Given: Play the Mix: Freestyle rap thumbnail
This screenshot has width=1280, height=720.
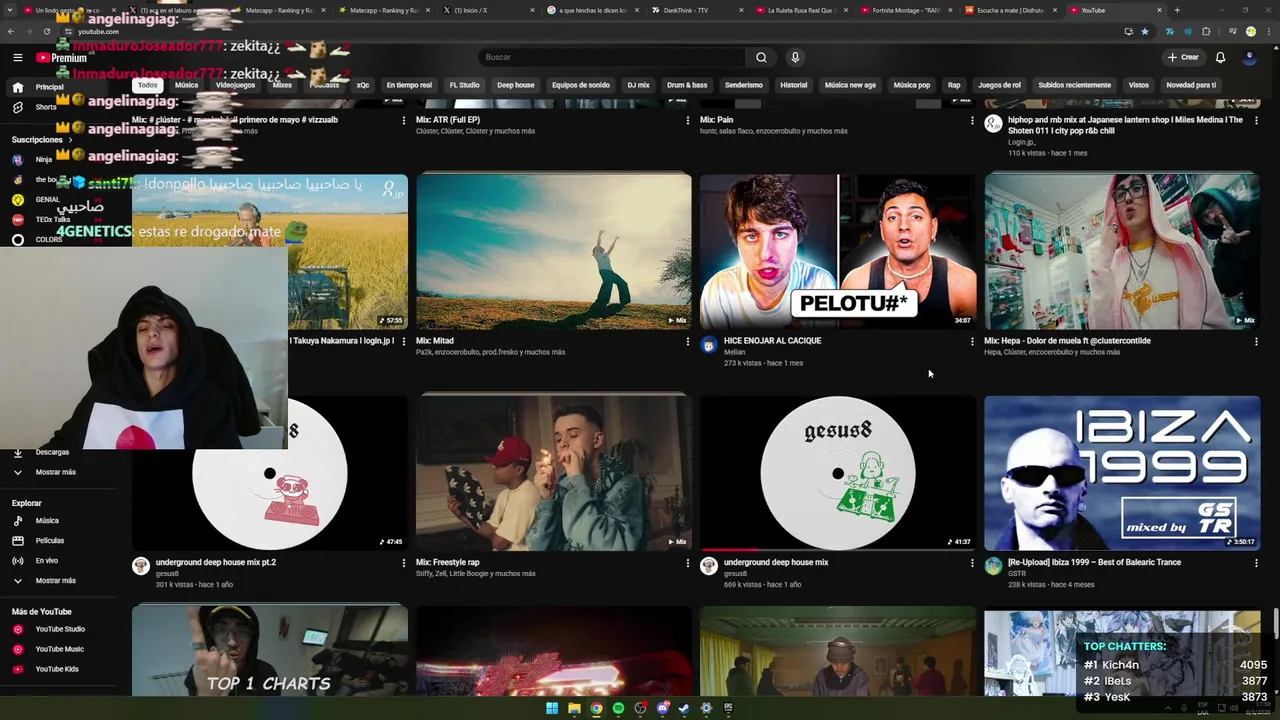Looking at the screenshot, I should pos(553,472).
